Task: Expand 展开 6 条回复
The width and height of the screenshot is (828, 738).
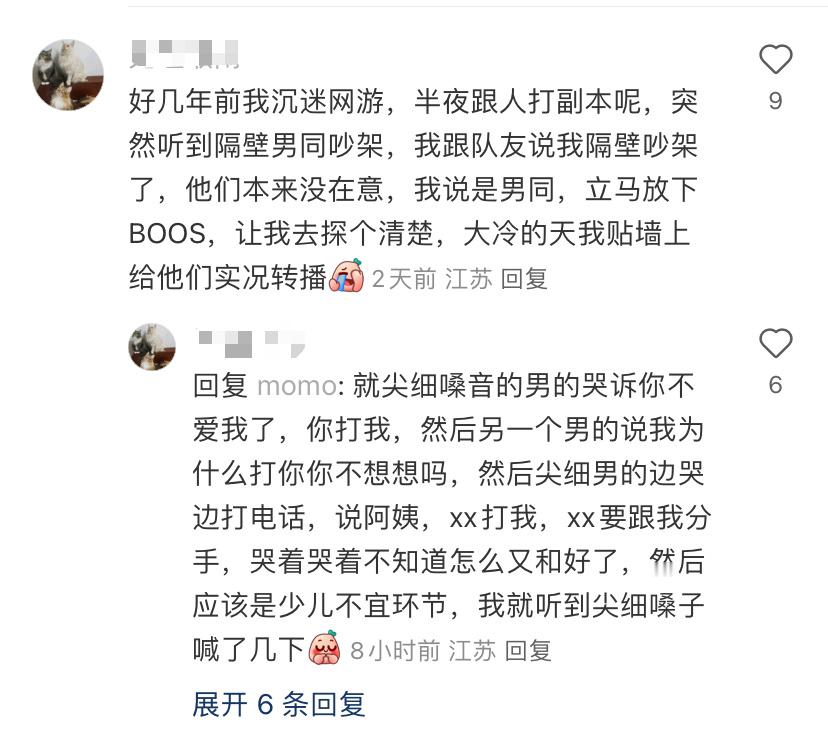Action: [x=279, y=704]
